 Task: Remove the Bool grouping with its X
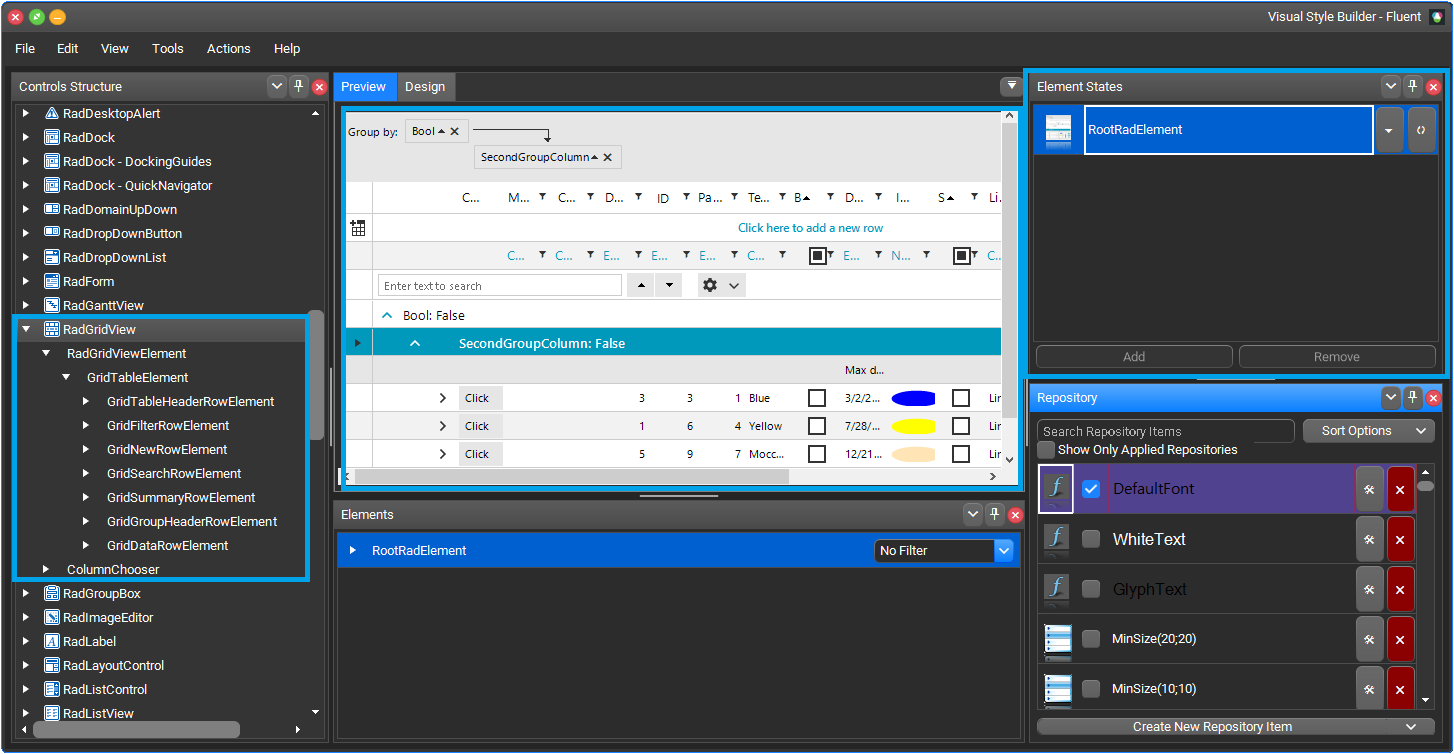(x=454, y=131)
